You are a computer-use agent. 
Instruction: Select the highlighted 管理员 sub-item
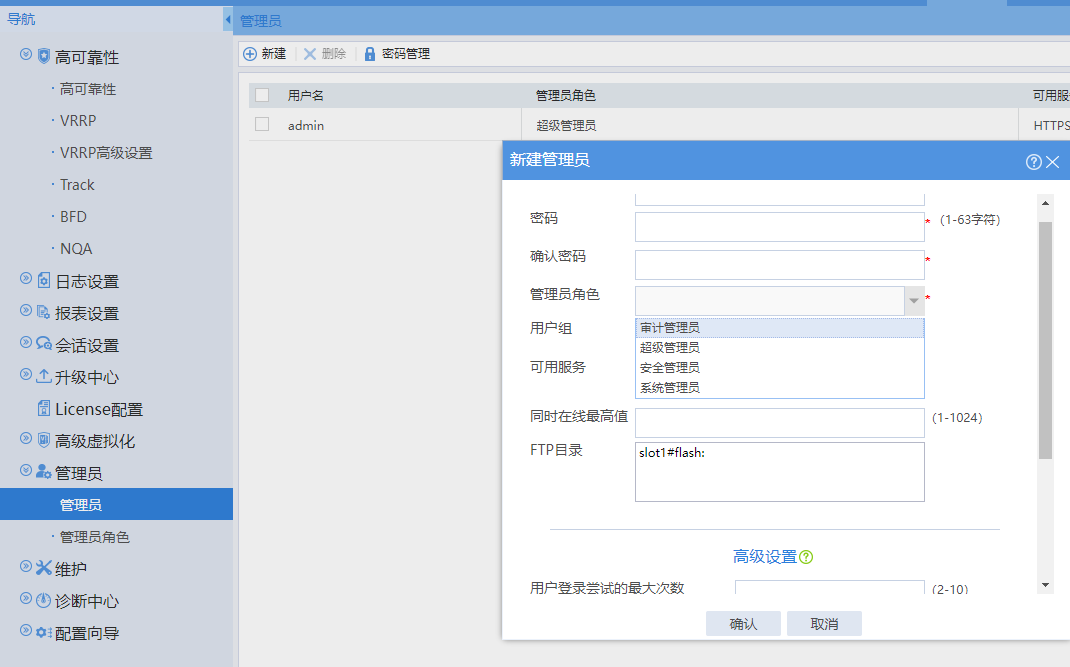coord(116,504)
